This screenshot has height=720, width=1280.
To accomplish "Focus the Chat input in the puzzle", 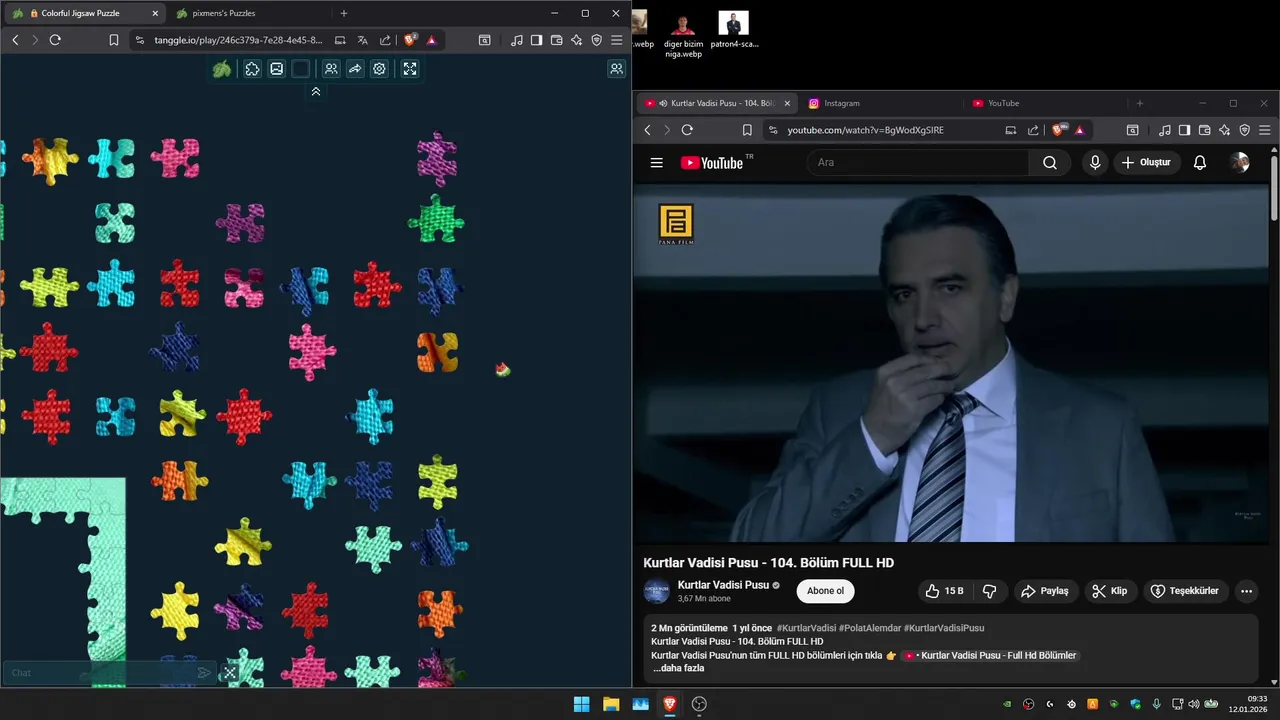I will (100, 673).
